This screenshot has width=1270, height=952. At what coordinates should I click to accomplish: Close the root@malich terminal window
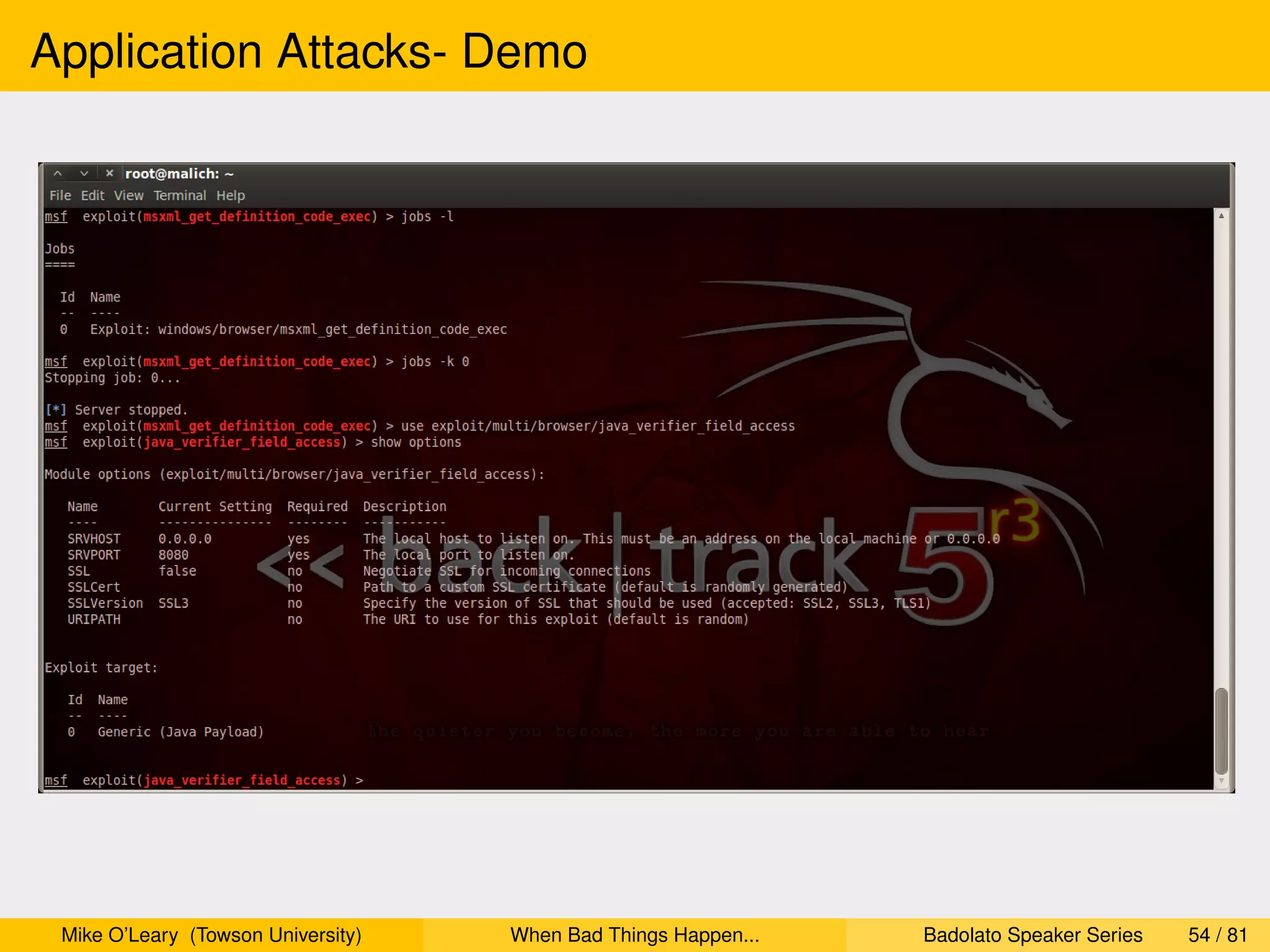(x=110, y=174)
